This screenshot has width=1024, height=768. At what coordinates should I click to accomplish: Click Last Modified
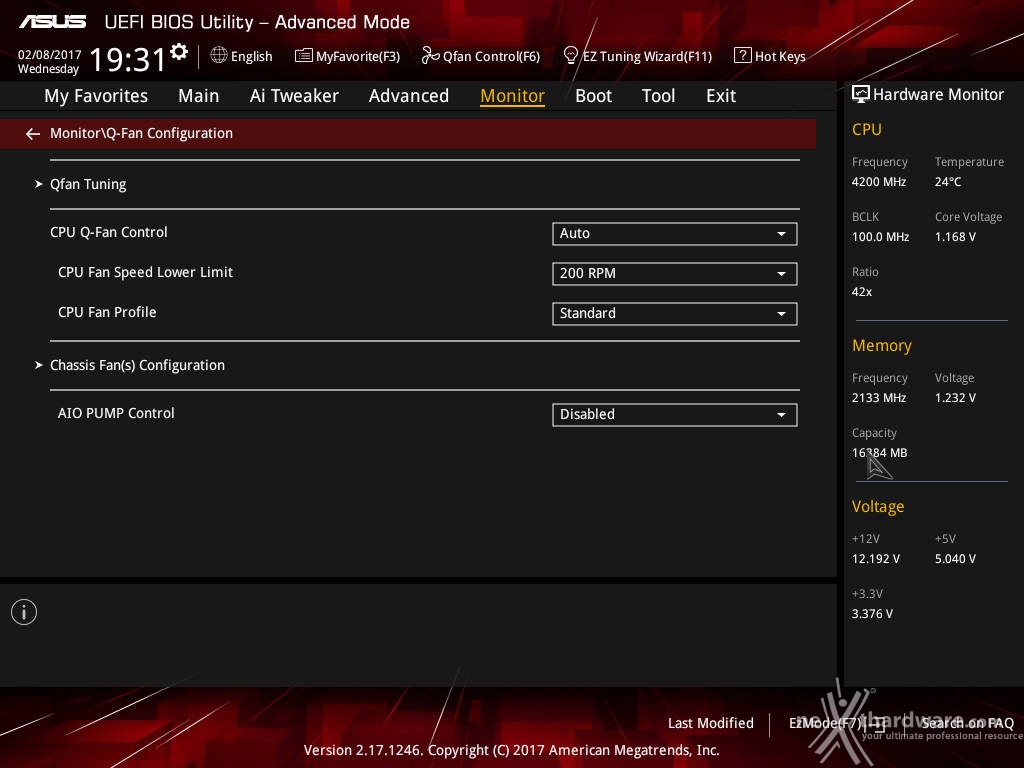click(711, 723)
